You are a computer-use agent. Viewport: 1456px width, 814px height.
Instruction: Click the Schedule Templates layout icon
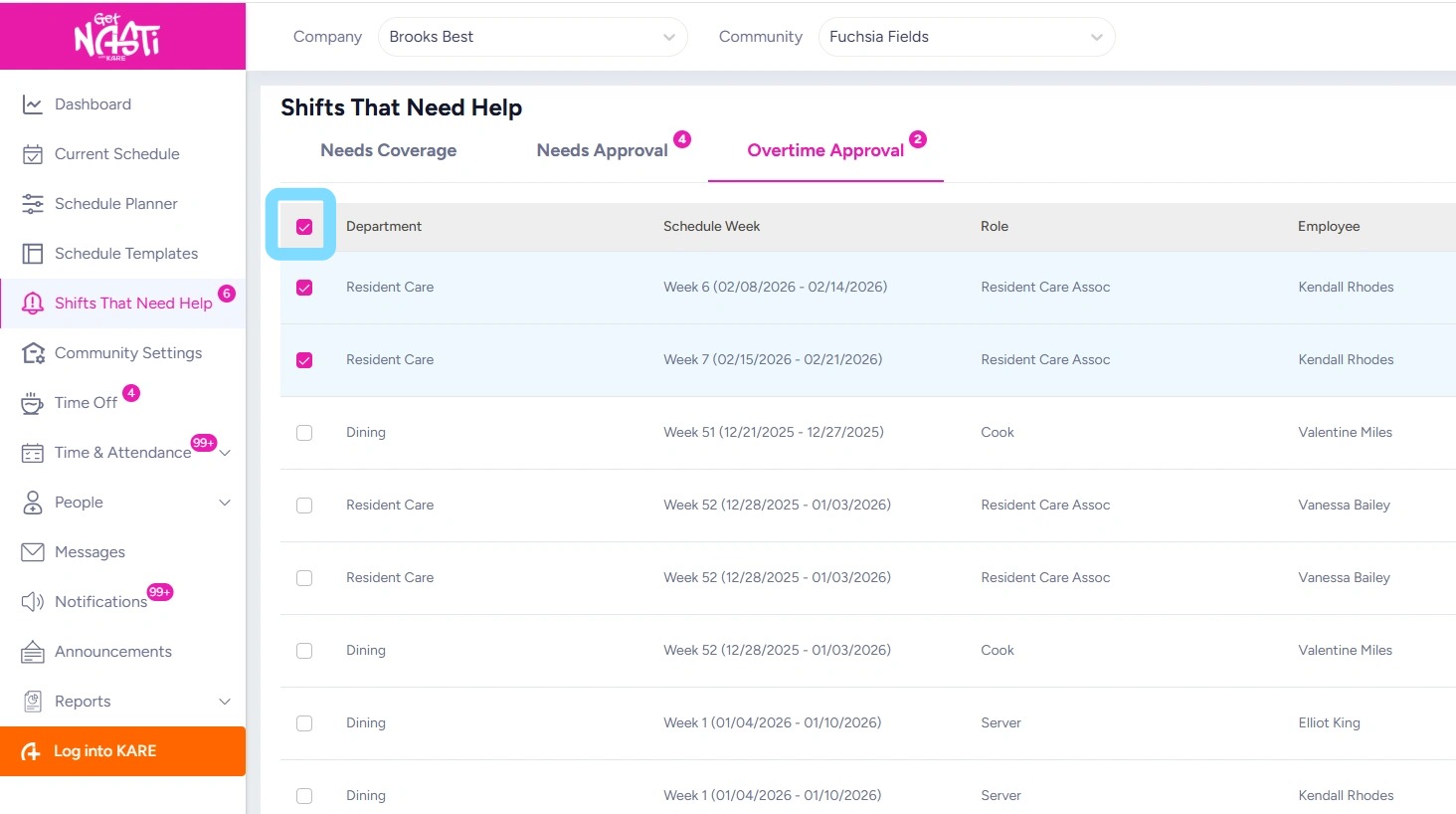[x=33, y=254]
